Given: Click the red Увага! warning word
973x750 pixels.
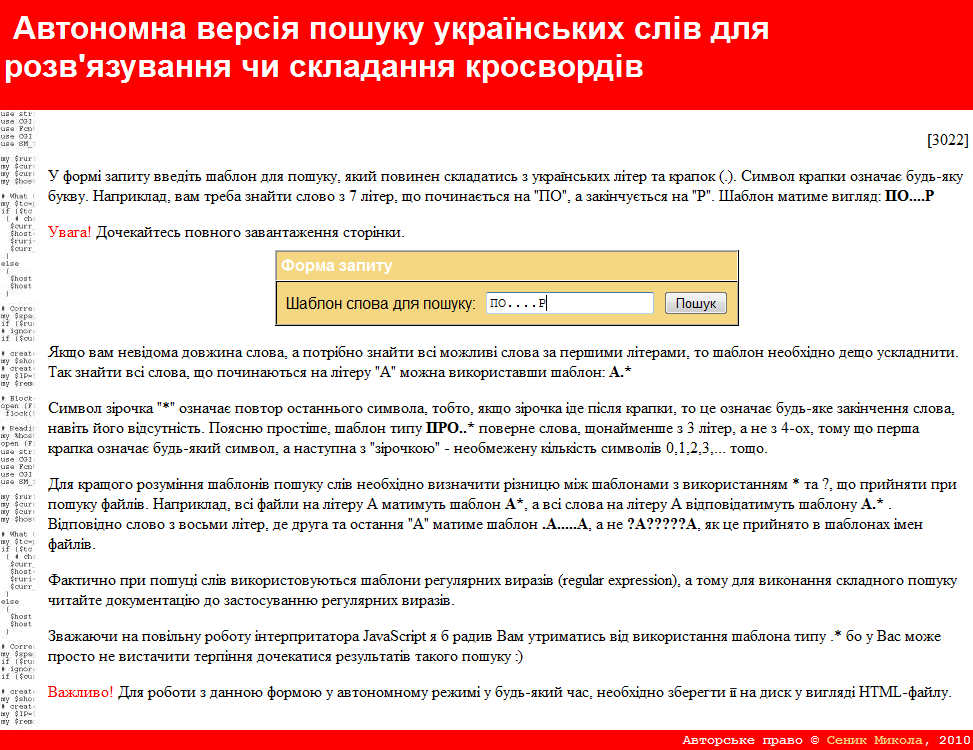Looking at the screenshot, I should pos(70,233).
